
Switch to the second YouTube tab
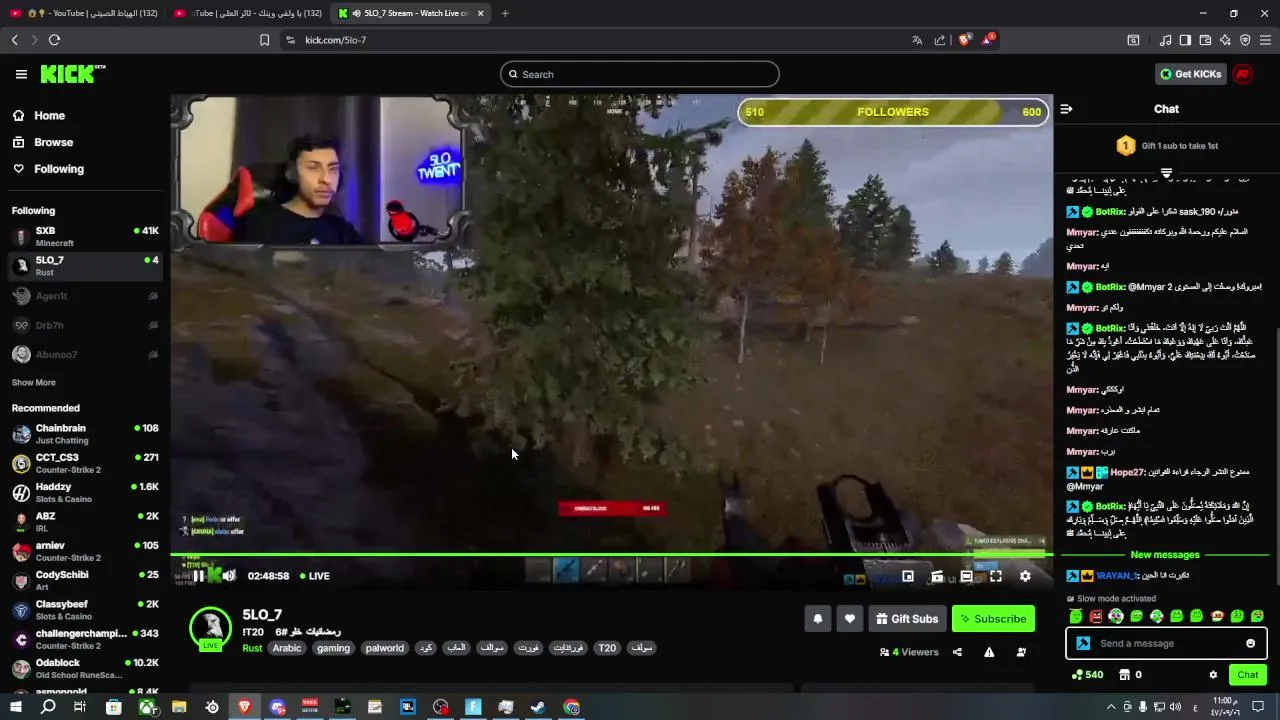click(248, 13)
